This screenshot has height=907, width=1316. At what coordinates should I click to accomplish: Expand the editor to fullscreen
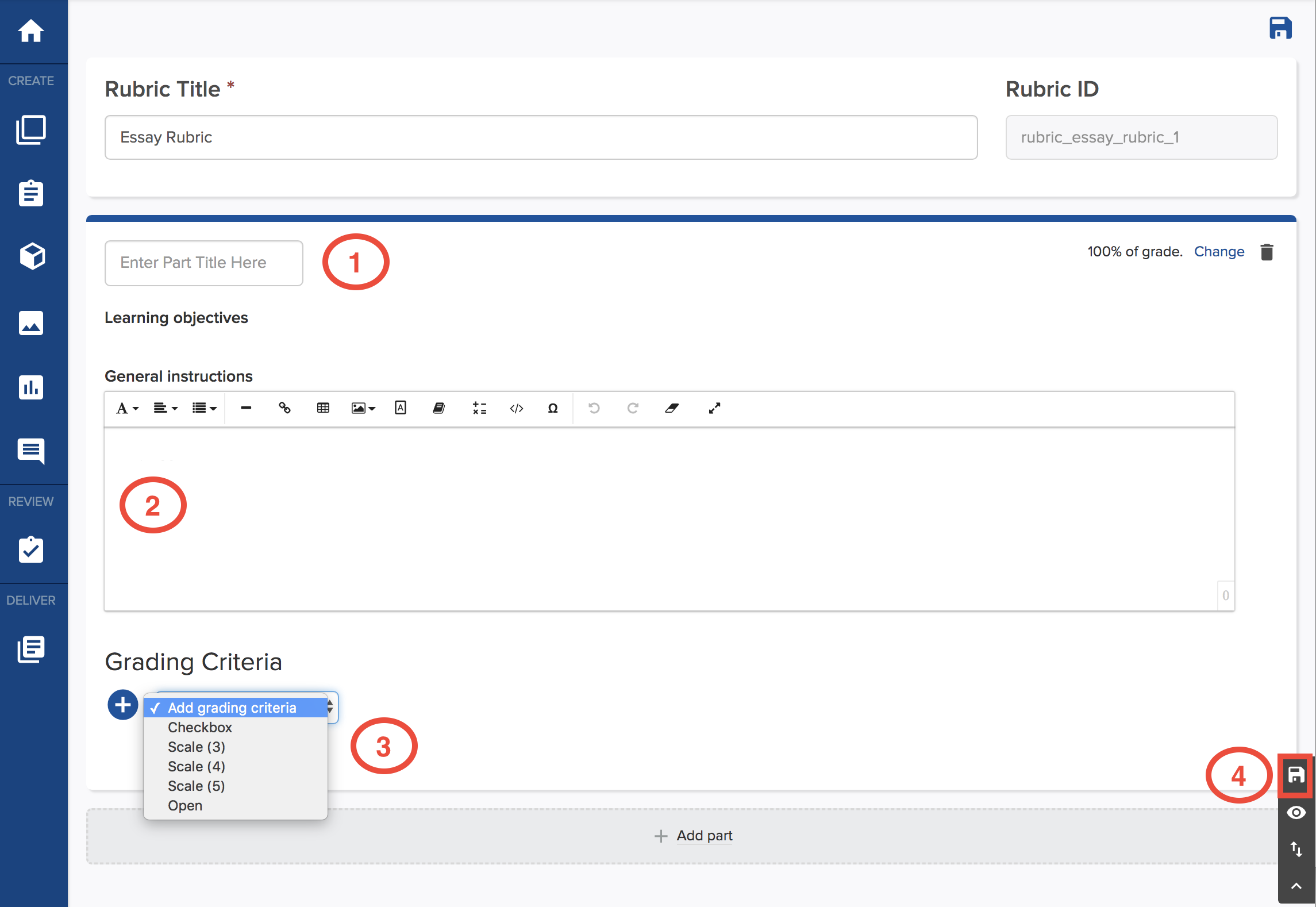click(x=714, y=408)
